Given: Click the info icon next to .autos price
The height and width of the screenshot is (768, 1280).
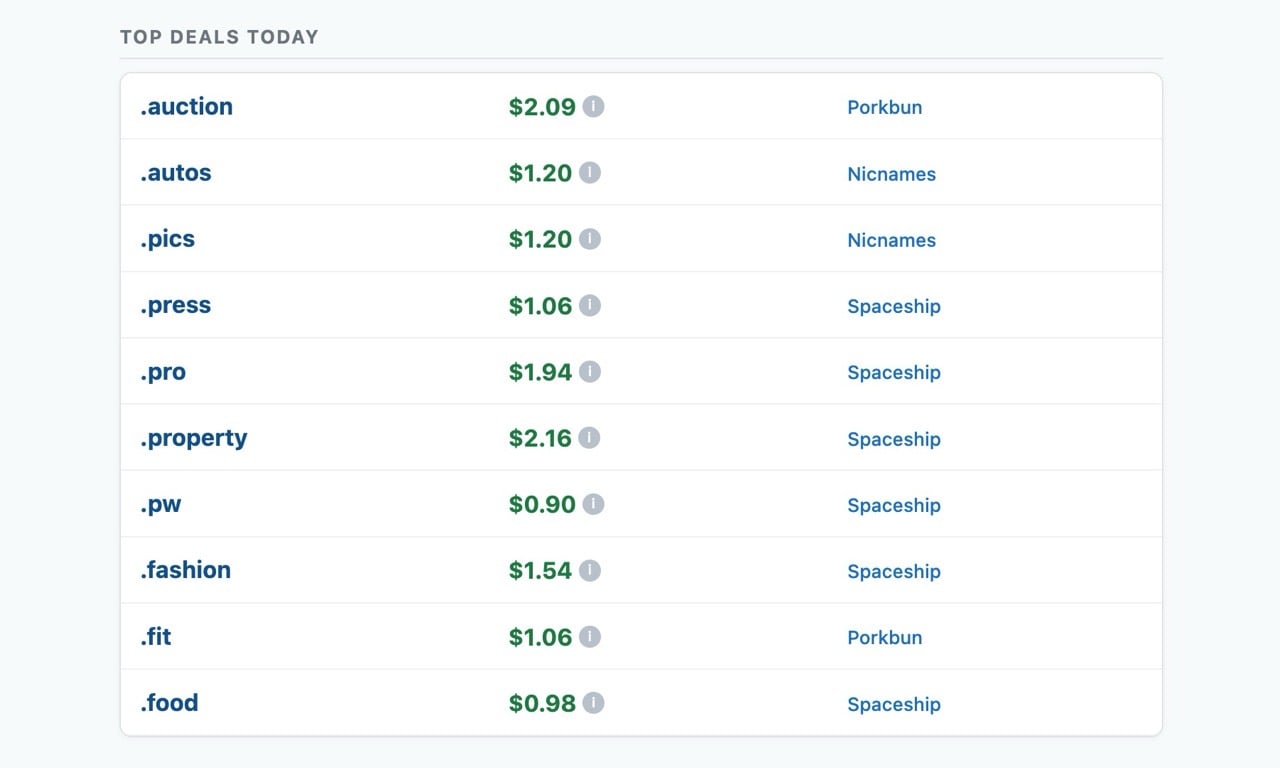Looking at the screenshot, I should (590, 173).
